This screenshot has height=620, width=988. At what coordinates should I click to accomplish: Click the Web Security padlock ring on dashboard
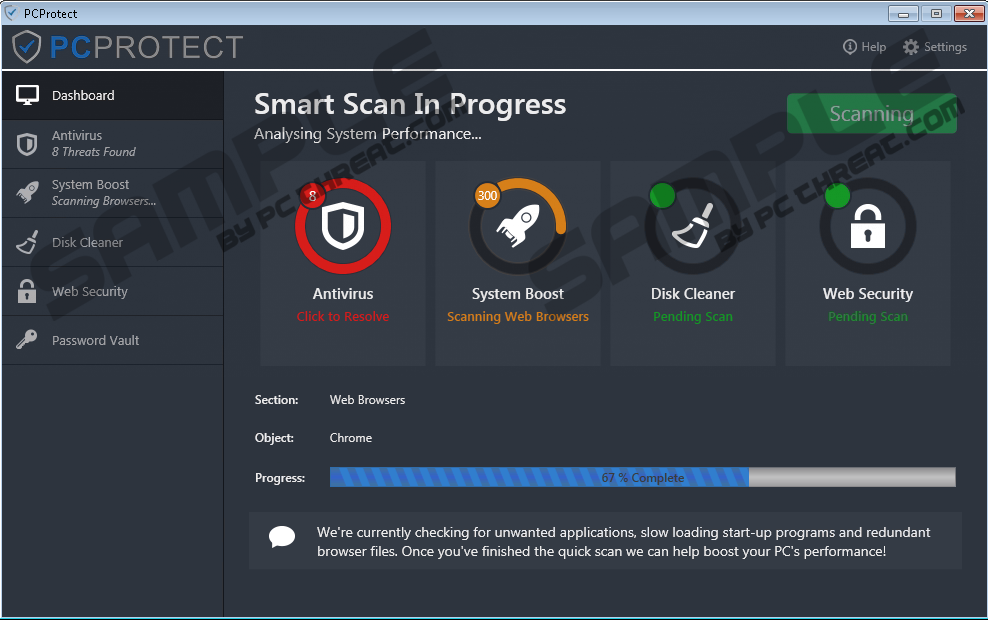tap(868, 226)
